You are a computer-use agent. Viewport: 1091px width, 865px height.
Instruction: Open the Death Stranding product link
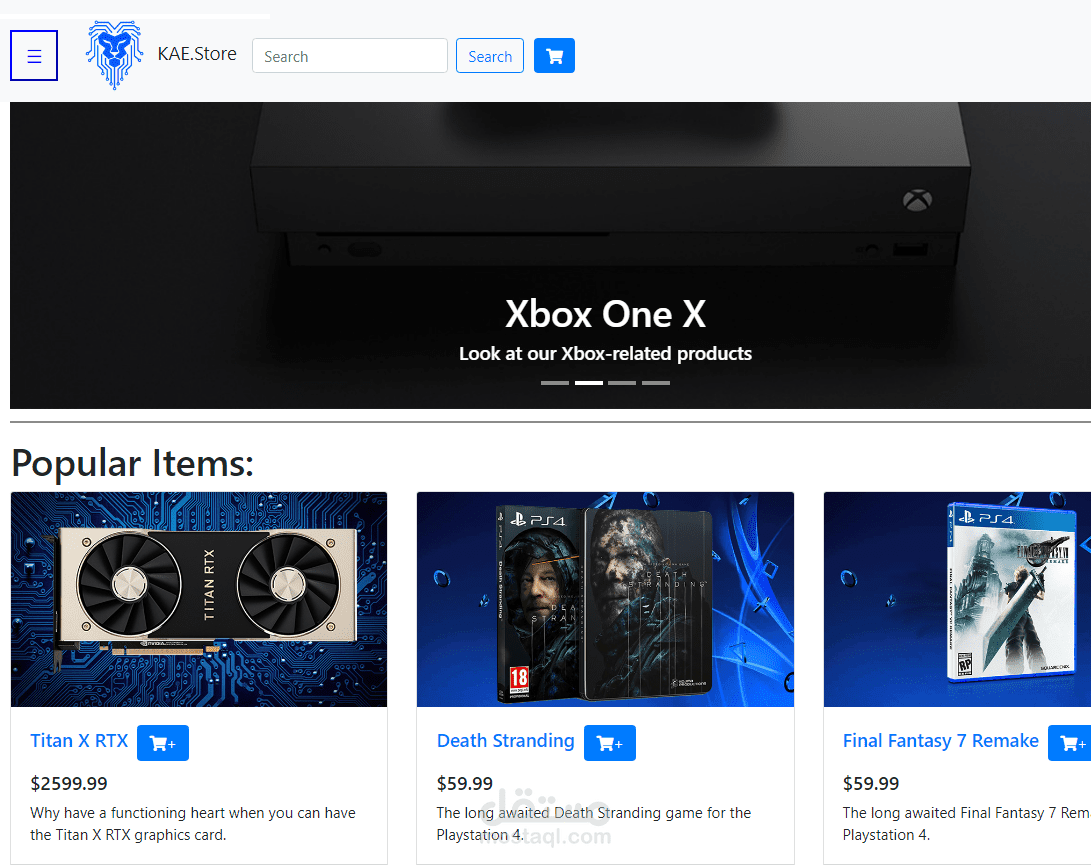click(506, 740)
